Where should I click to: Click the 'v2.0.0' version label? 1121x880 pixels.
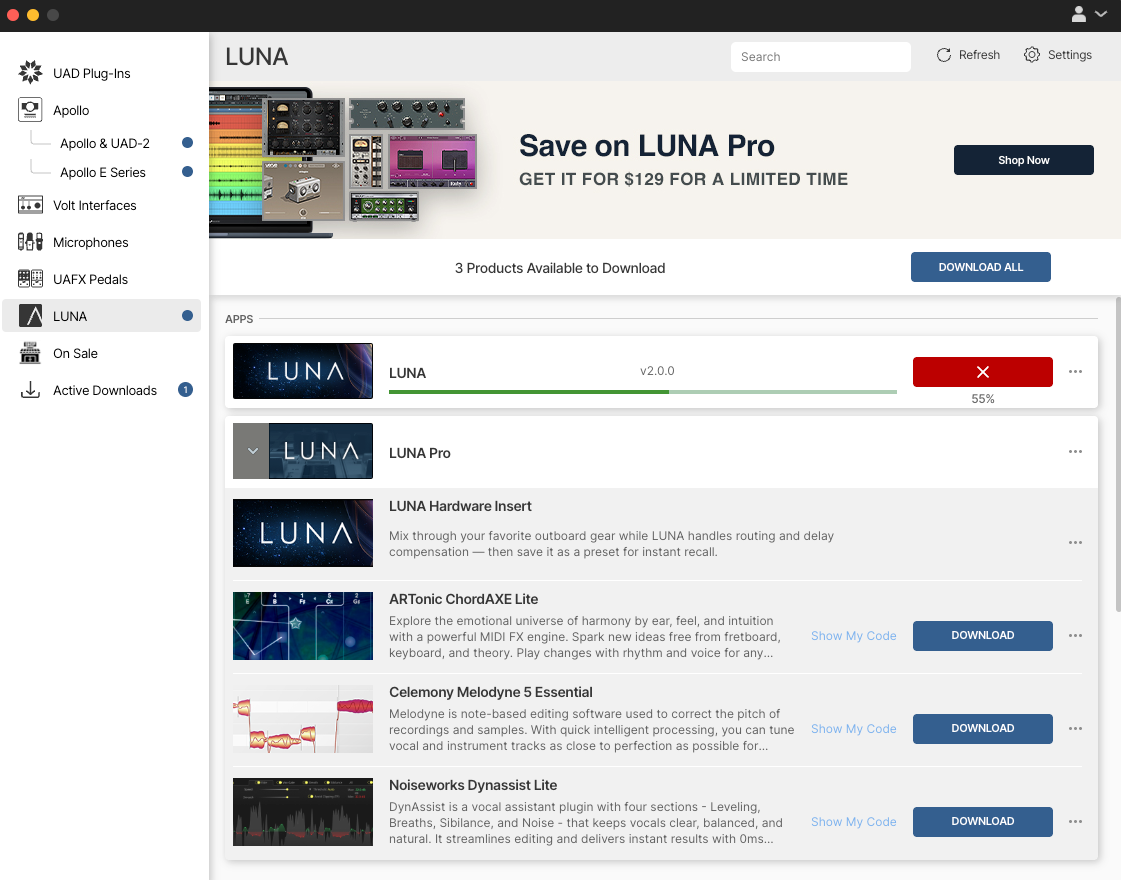[657, 371]
